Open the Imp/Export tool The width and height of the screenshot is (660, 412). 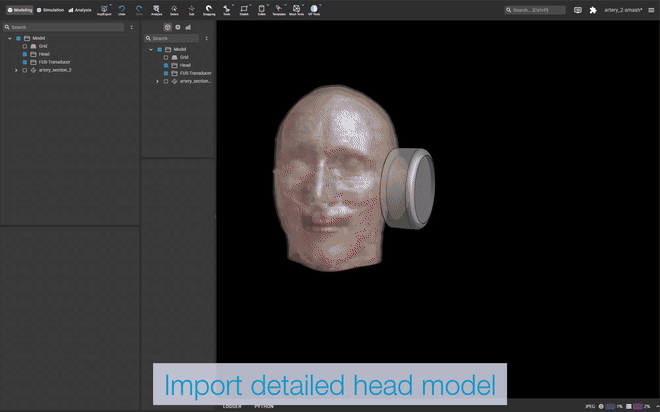tap(104, 9)
